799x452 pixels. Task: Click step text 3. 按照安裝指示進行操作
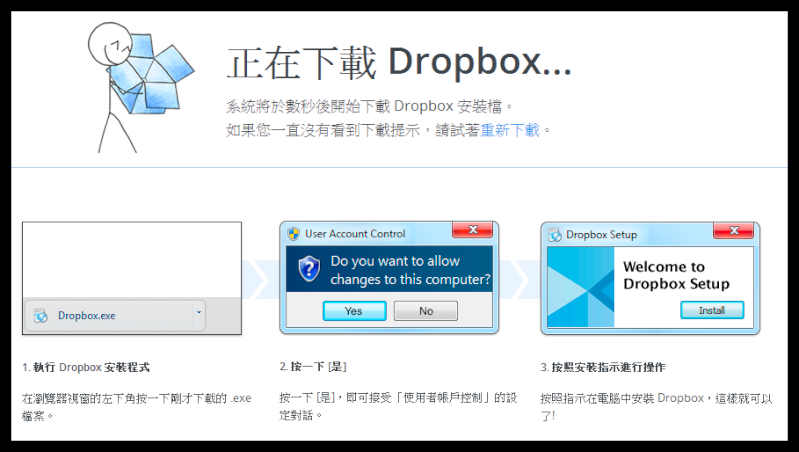point(603,367)
